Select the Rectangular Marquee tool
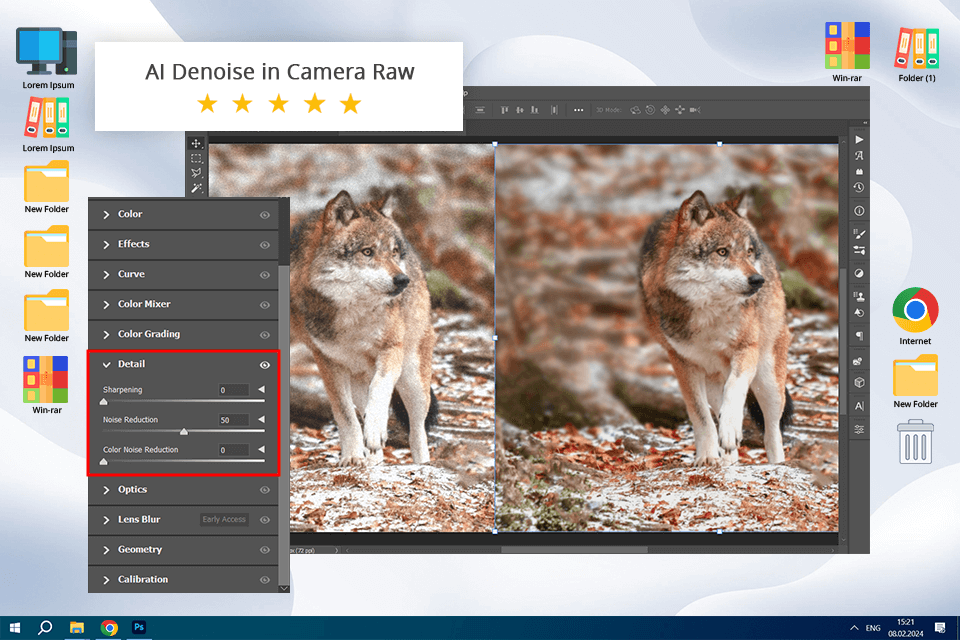The image size is (960, 640). (197, 158)
